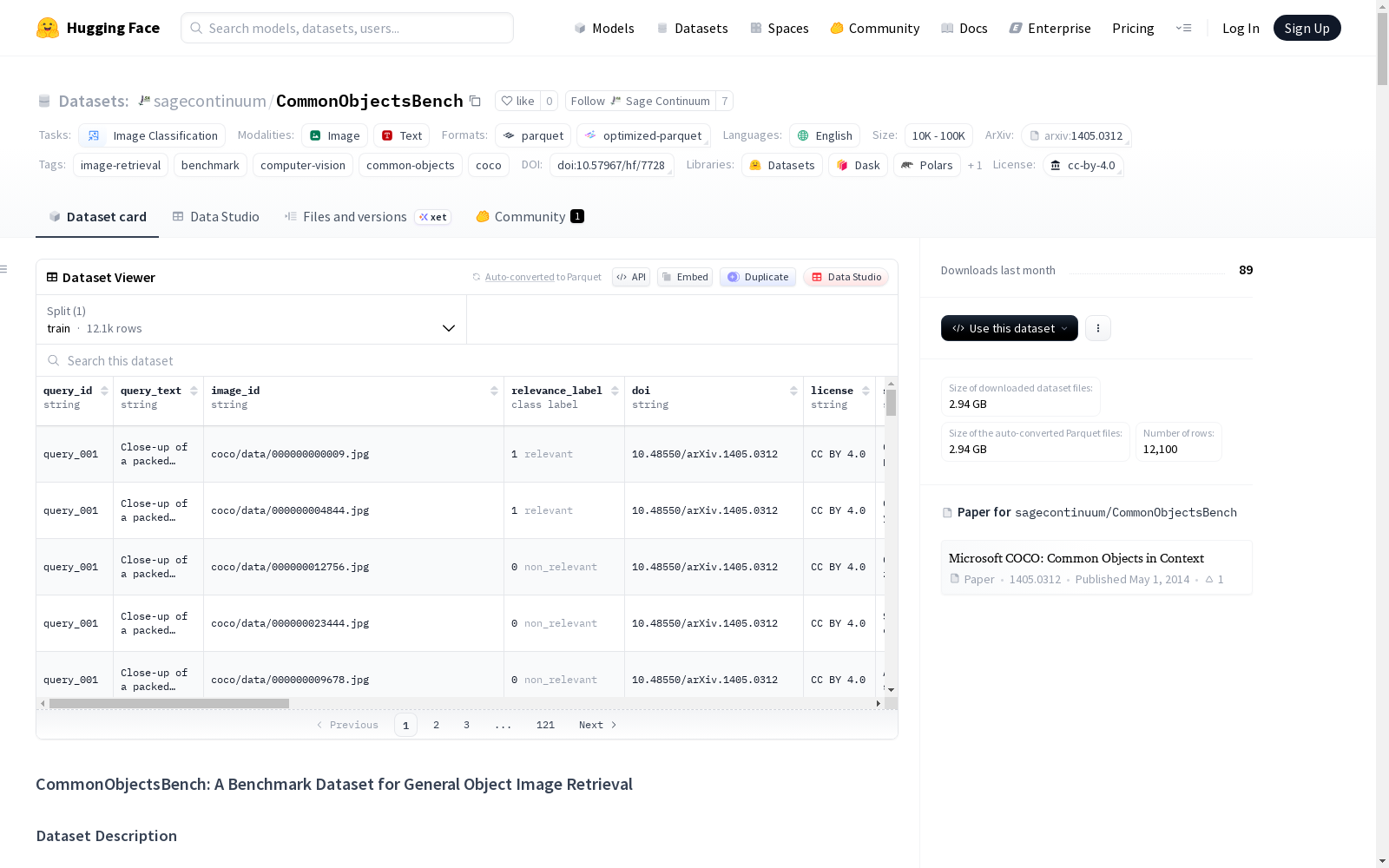
Task: Open the Enterprise menu item
Action: pos(1050,28)
